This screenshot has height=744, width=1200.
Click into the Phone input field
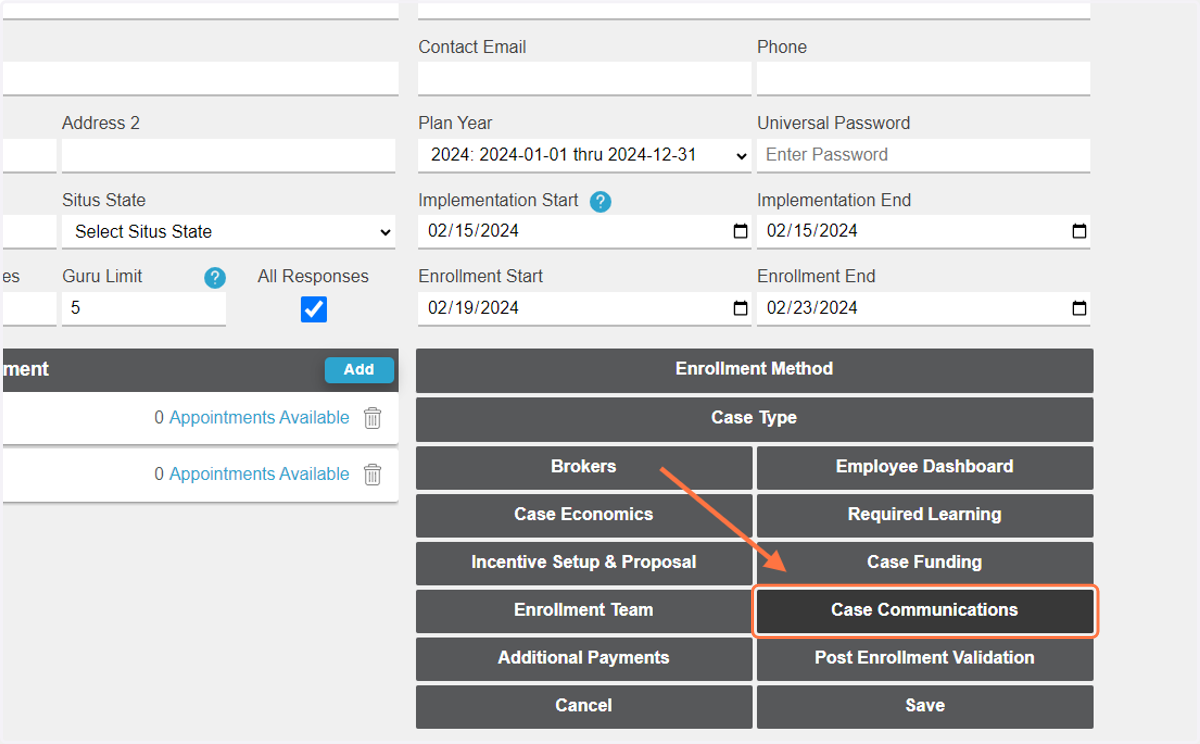tap(924, 78)
